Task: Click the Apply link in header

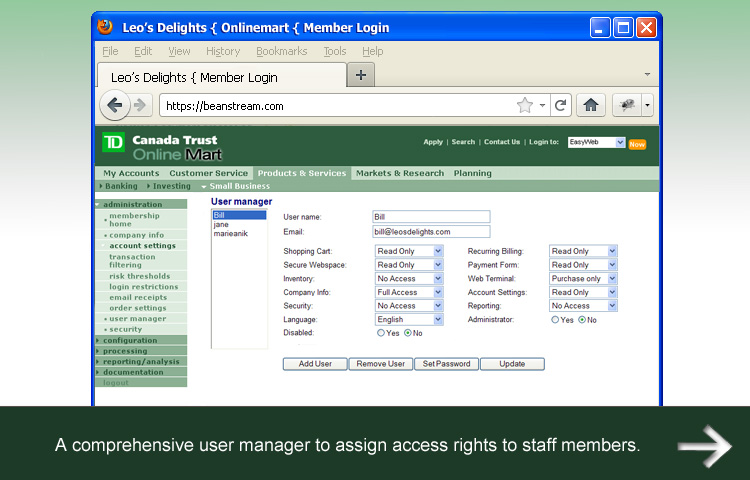Action: coord(433,142)
